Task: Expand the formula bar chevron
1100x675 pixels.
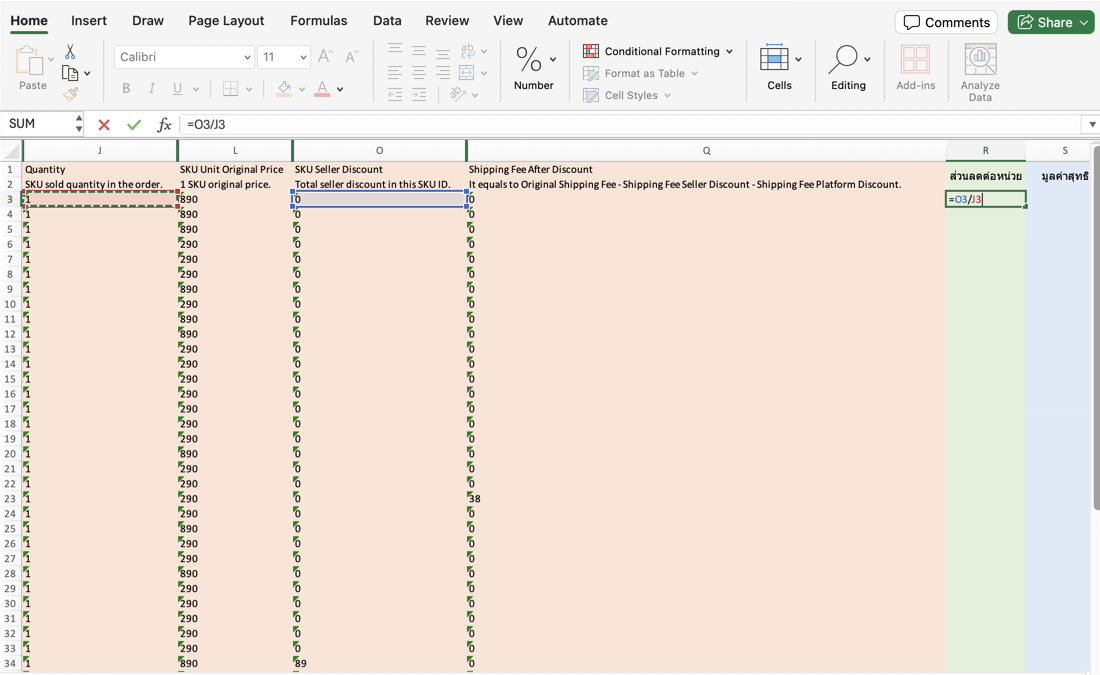Action: pyautogui.click(x=1092, y=125)
